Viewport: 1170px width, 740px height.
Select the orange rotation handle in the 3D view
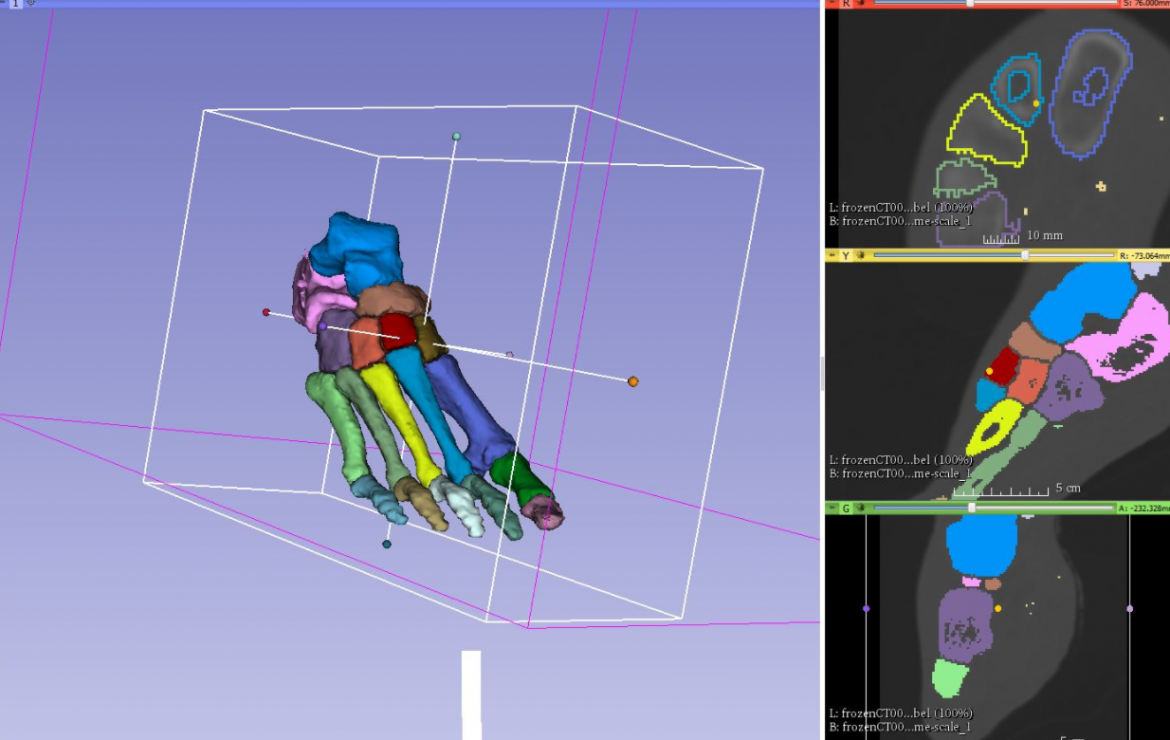pyautogui.click(x=631, y=380)
